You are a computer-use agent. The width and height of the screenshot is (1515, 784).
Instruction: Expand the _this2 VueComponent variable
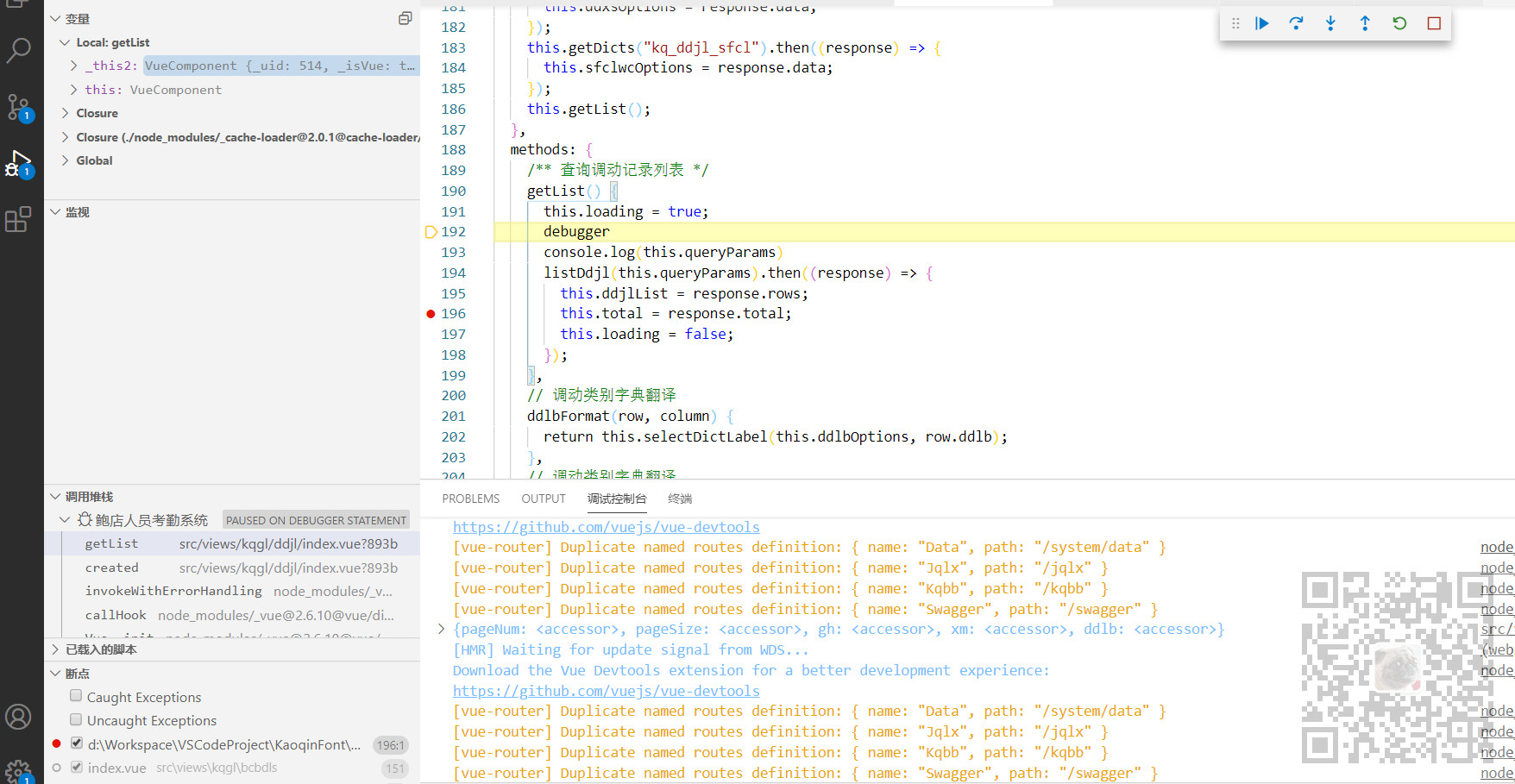72,65
